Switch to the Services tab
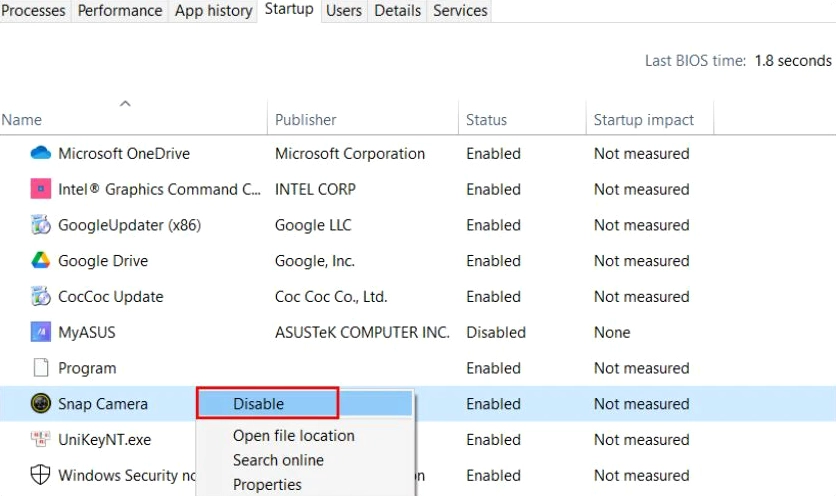836x496 pixels. tap(460, 11)
